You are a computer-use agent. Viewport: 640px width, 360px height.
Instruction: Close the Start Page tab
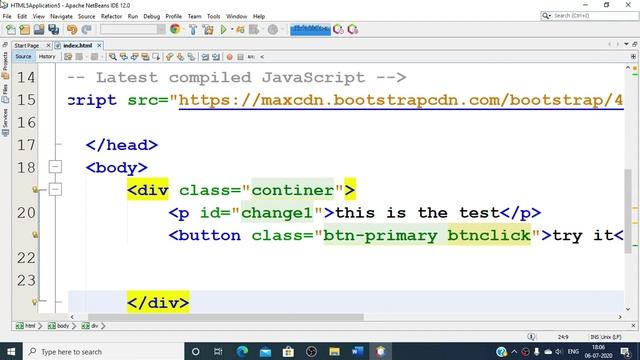[x=48, y=45]
